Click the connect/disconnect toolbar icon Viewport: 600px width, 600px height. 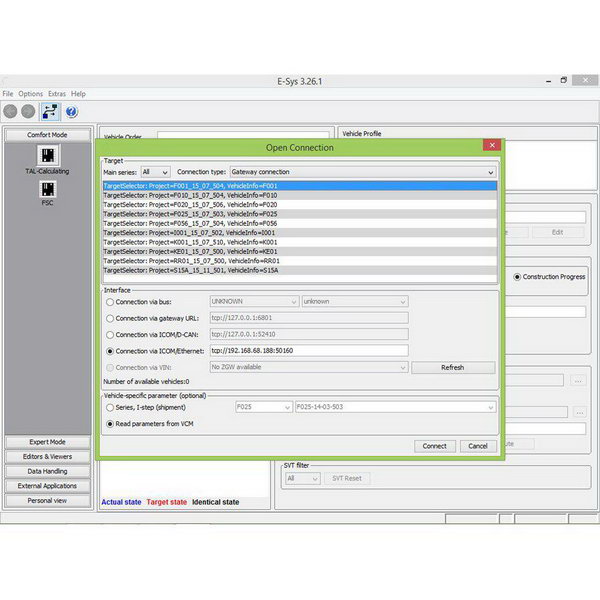point(50,111)
